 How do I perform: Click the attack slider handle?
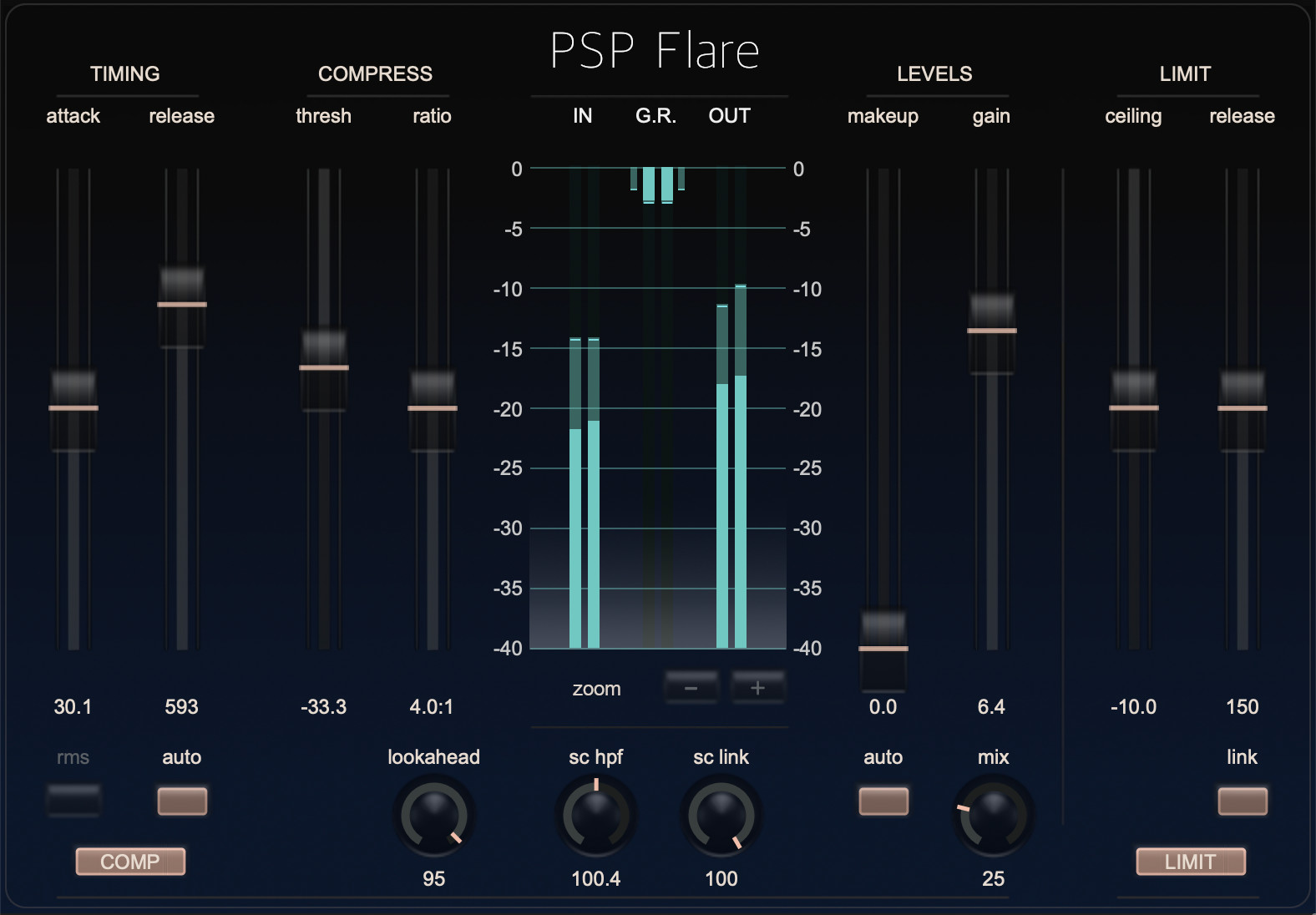[x=73, y=408]
